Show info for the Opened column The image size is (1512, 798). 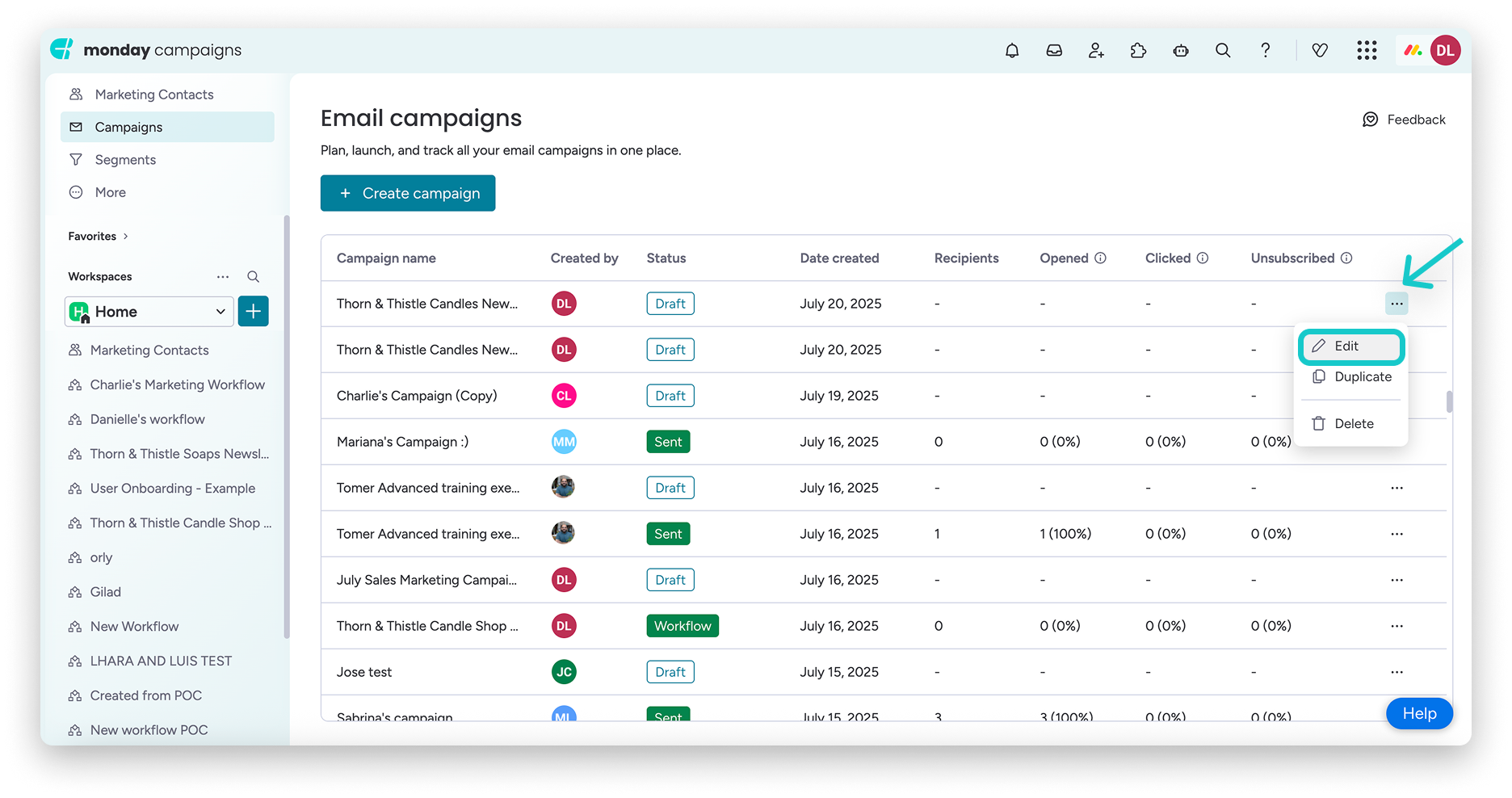[x=1100, y=258]
